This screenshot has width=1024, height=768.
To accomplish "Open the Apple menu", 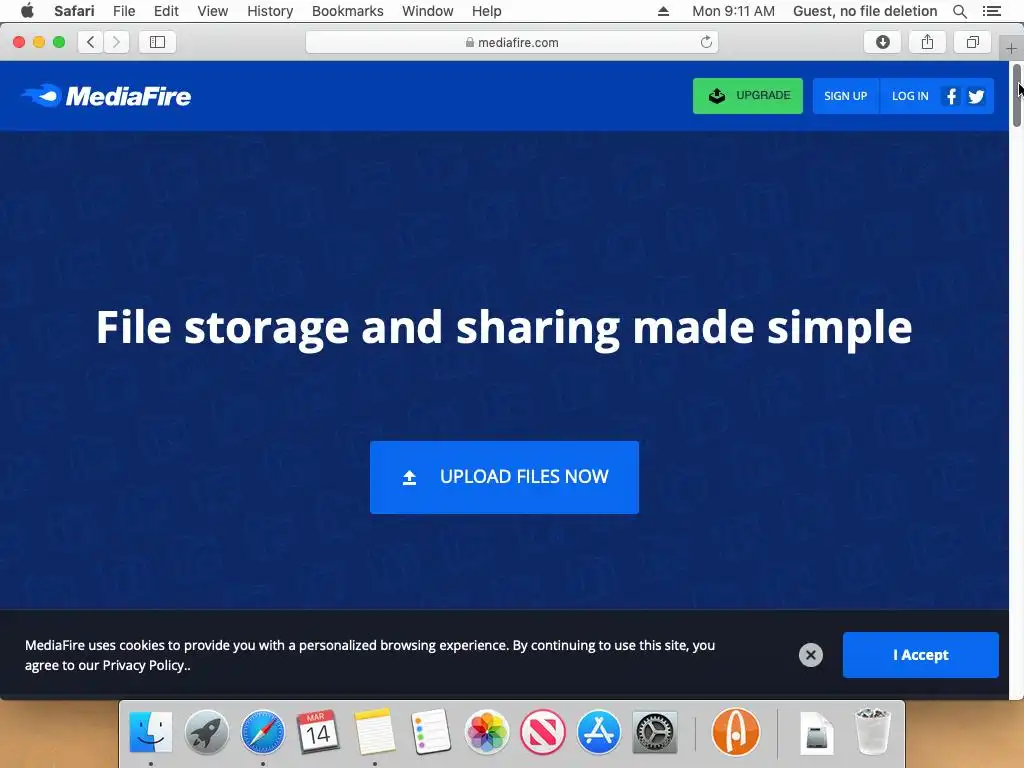I will coord(27,11).
